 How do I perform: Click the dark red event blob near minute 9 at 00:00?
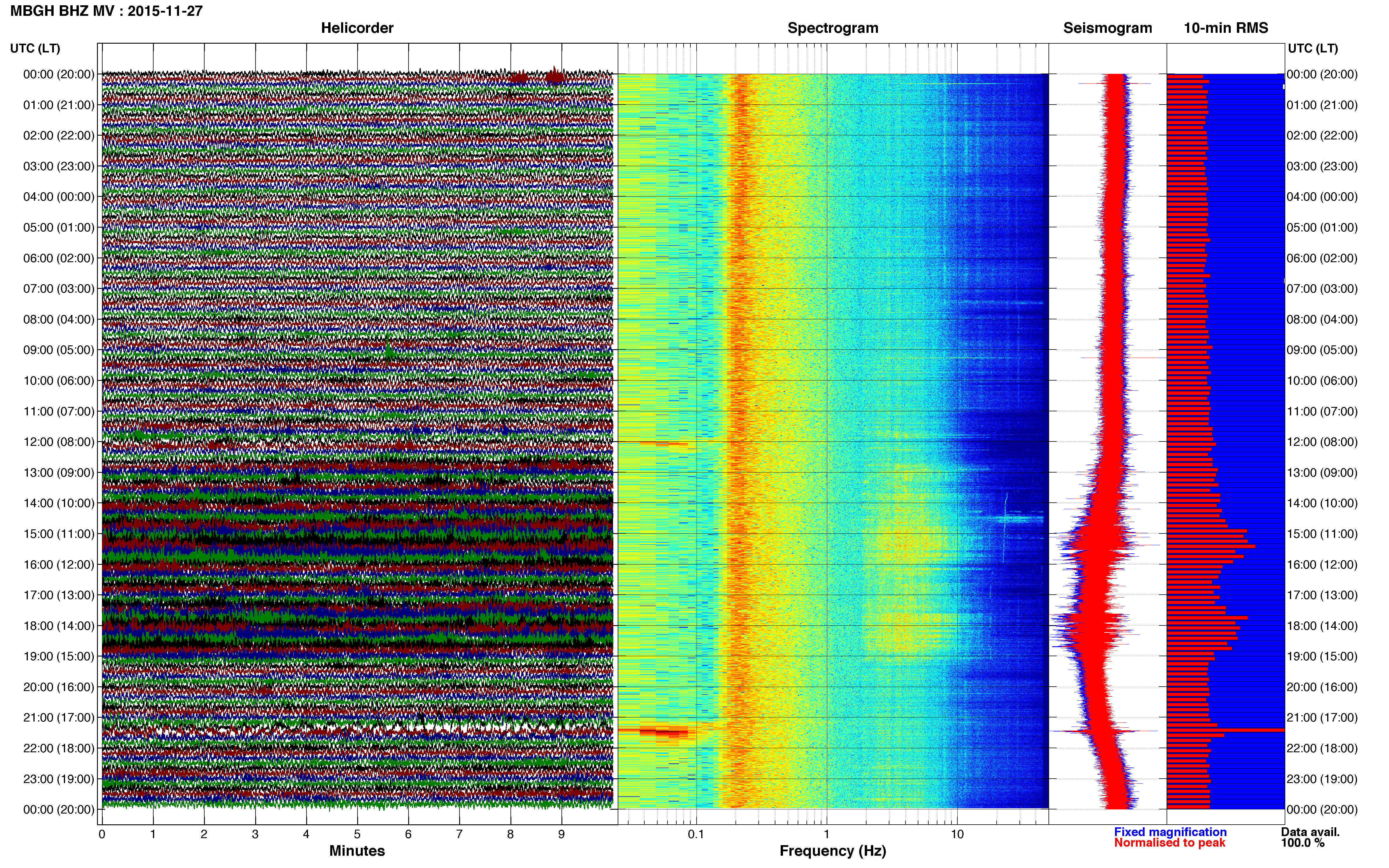(555, 76)
